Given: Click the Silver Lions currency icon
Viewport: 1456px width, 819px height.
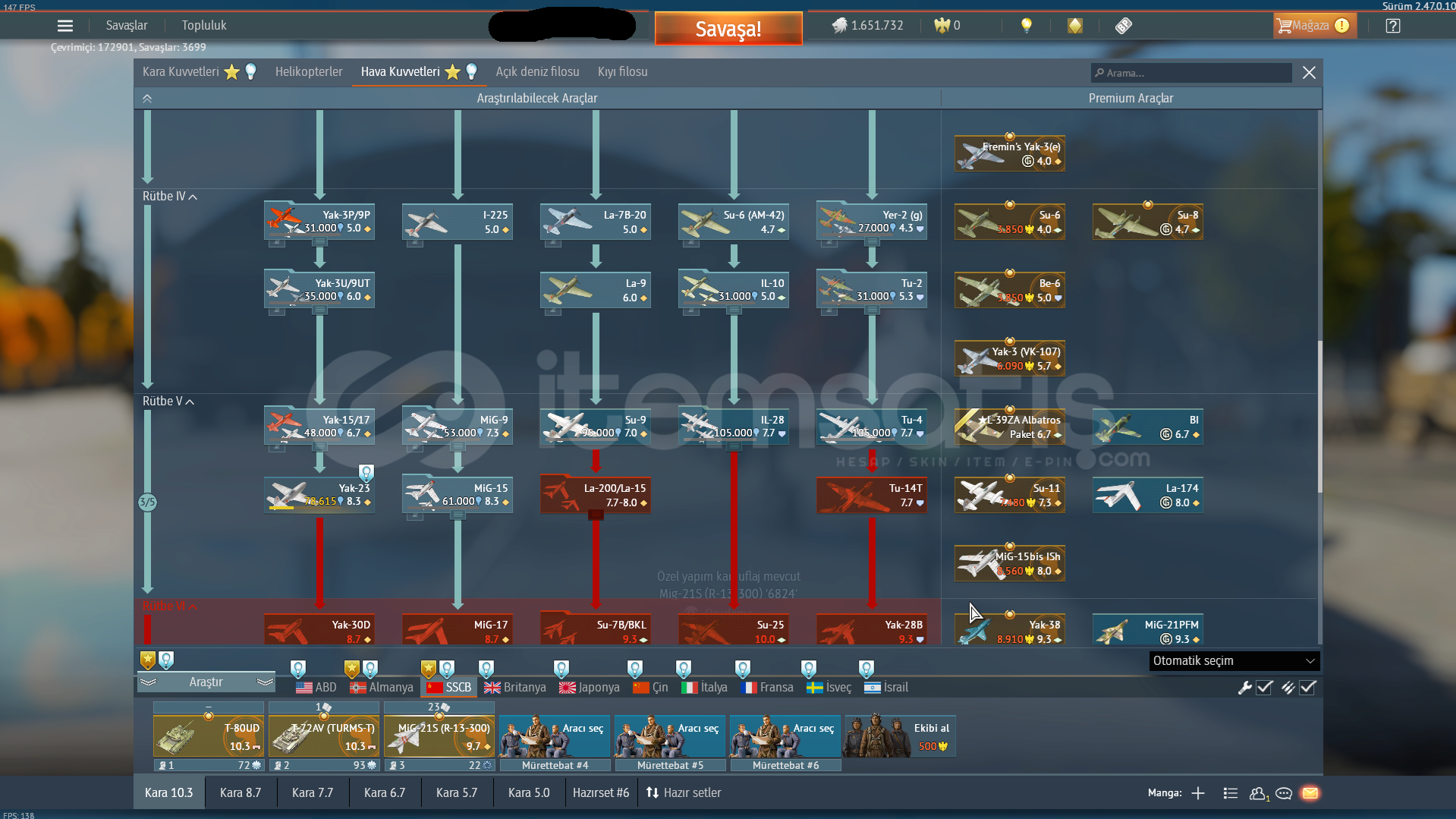Looking at the screenshot, I should click(x=839, y=25).
